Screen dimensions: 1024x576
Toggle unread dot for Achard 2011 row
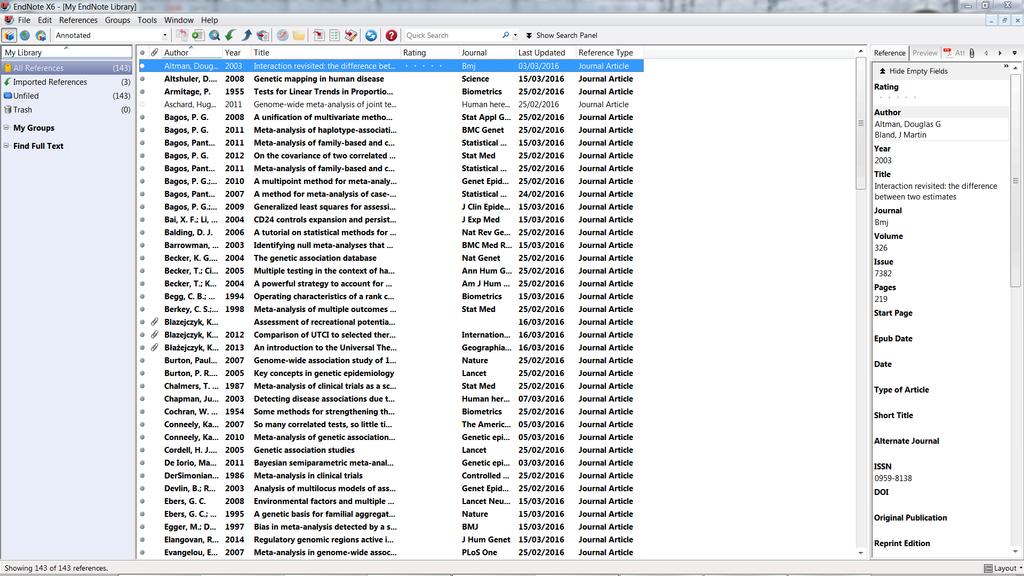[x=142, y=104]
